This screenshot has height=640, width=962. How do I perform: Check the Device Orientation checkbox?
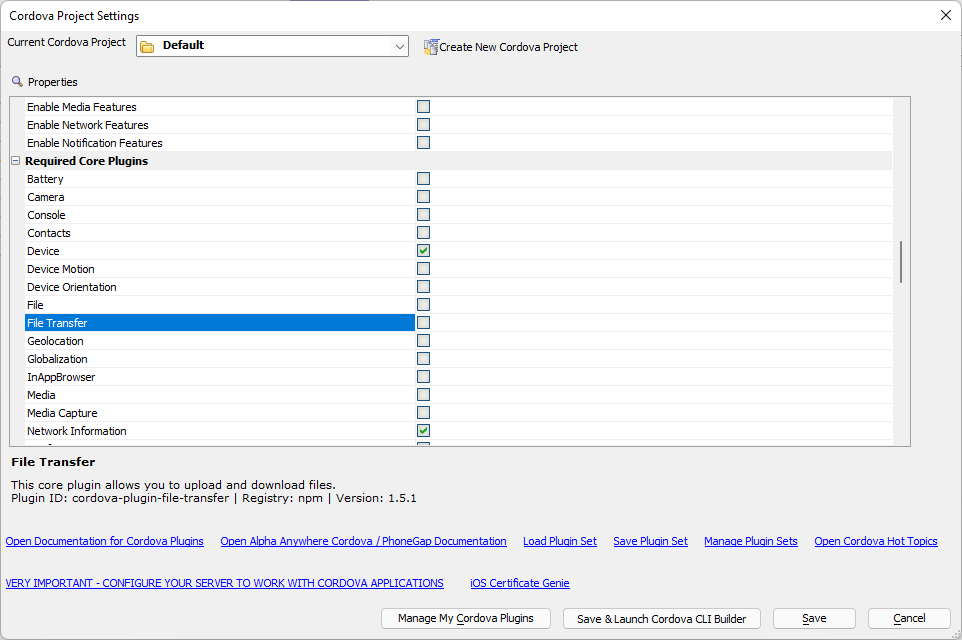pos(423,287)
